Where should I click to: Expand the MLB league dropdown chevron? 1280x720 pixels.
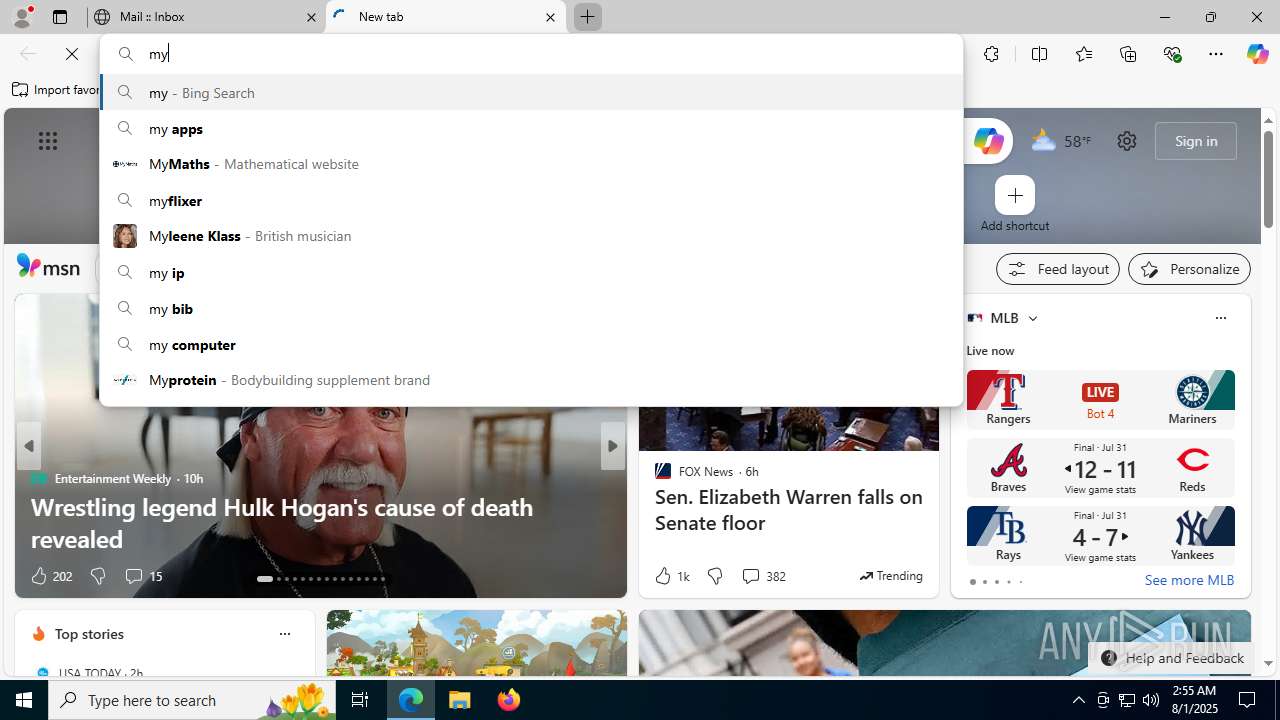coord(1033,318)
